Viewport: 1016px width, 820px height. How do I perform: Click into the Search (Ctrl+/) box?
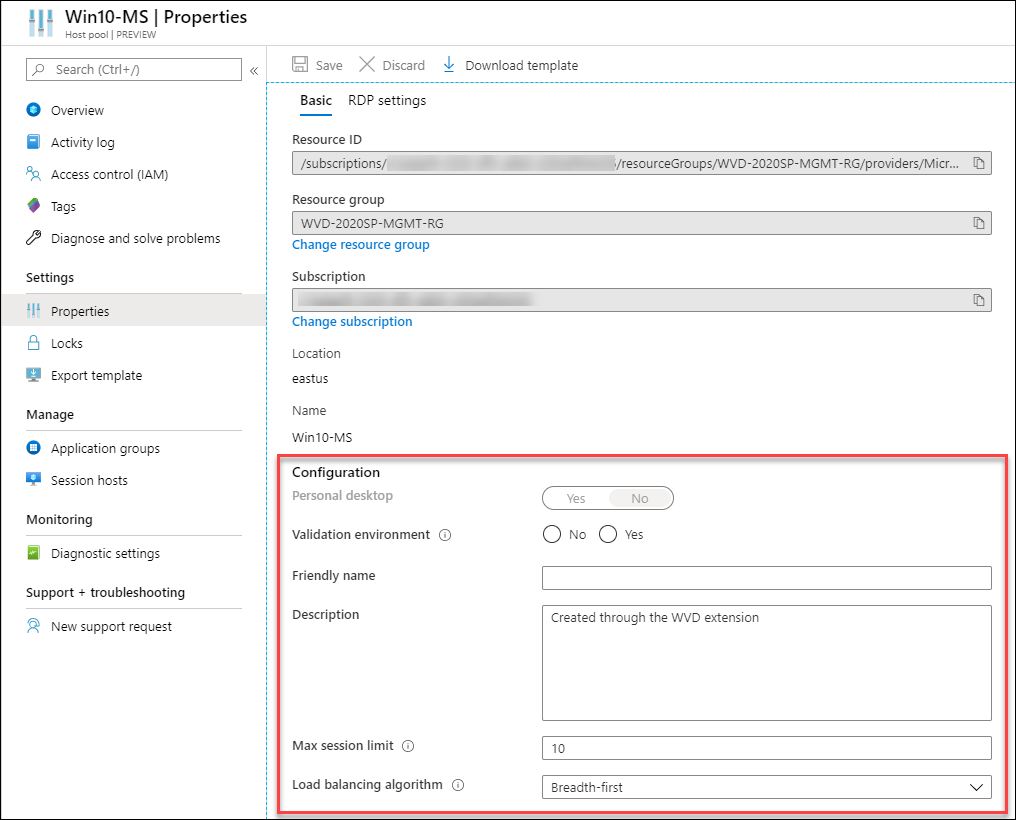pyautogui.click(x=133, y=69)
